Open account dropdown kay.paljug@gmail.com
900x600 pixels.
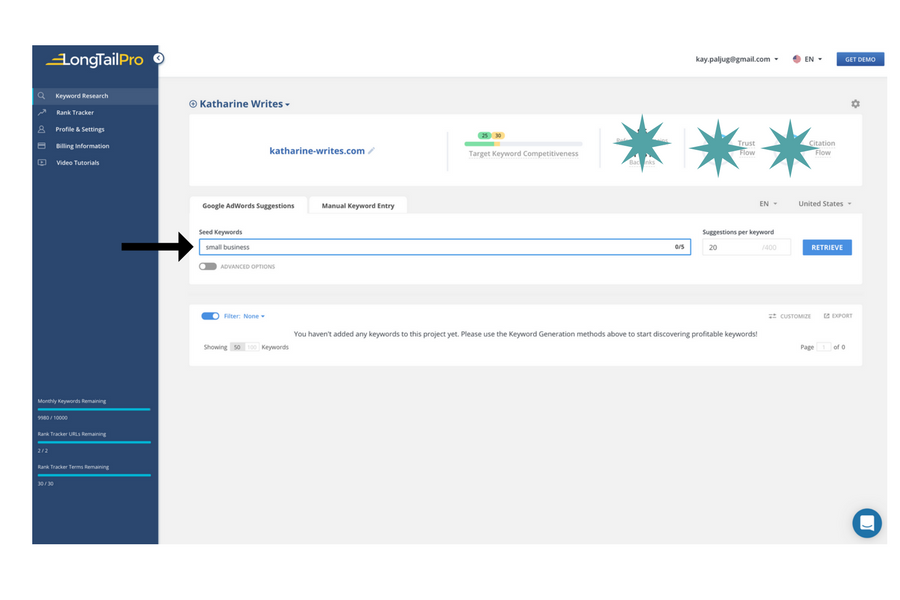737,59
